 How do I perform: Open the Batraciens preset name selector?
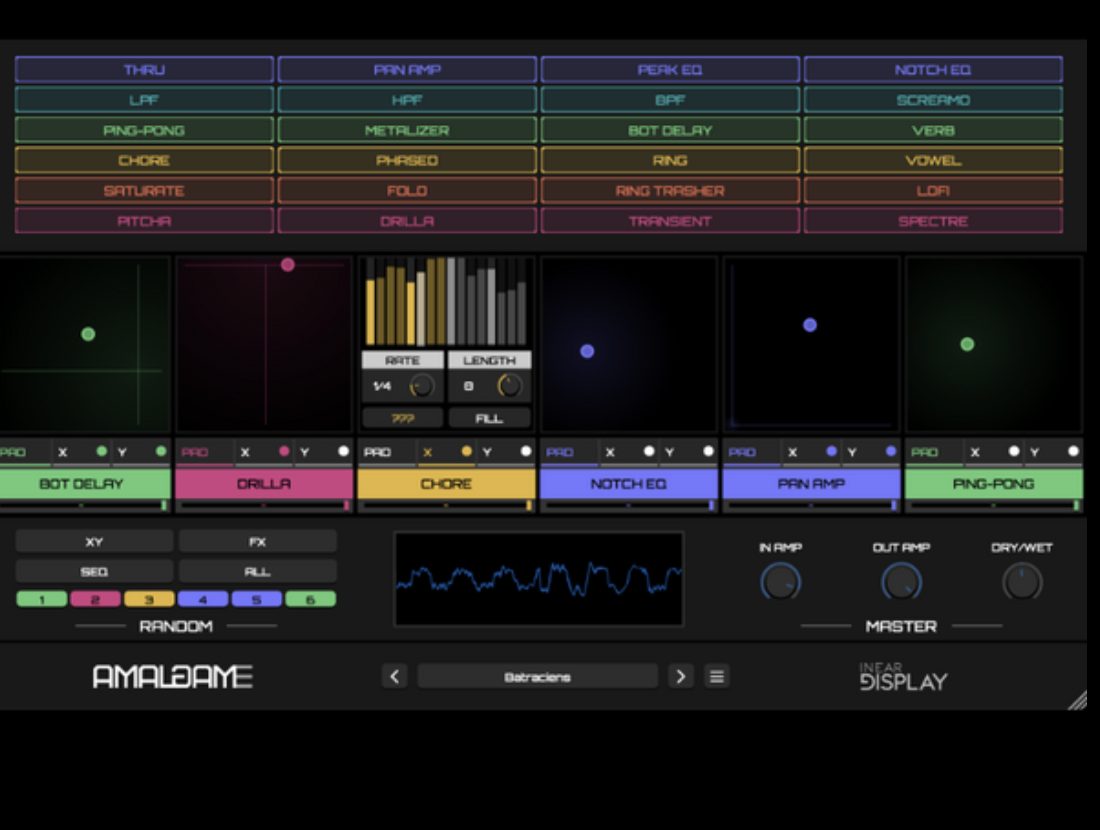(x=537, y=676)
